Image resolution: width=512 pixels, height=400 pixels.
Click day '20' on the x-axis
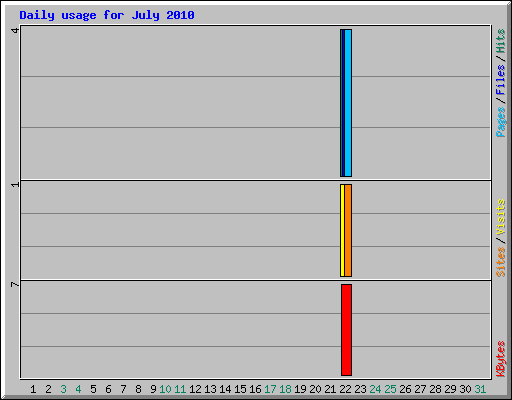pyautogui.click(x=315, y=389)
